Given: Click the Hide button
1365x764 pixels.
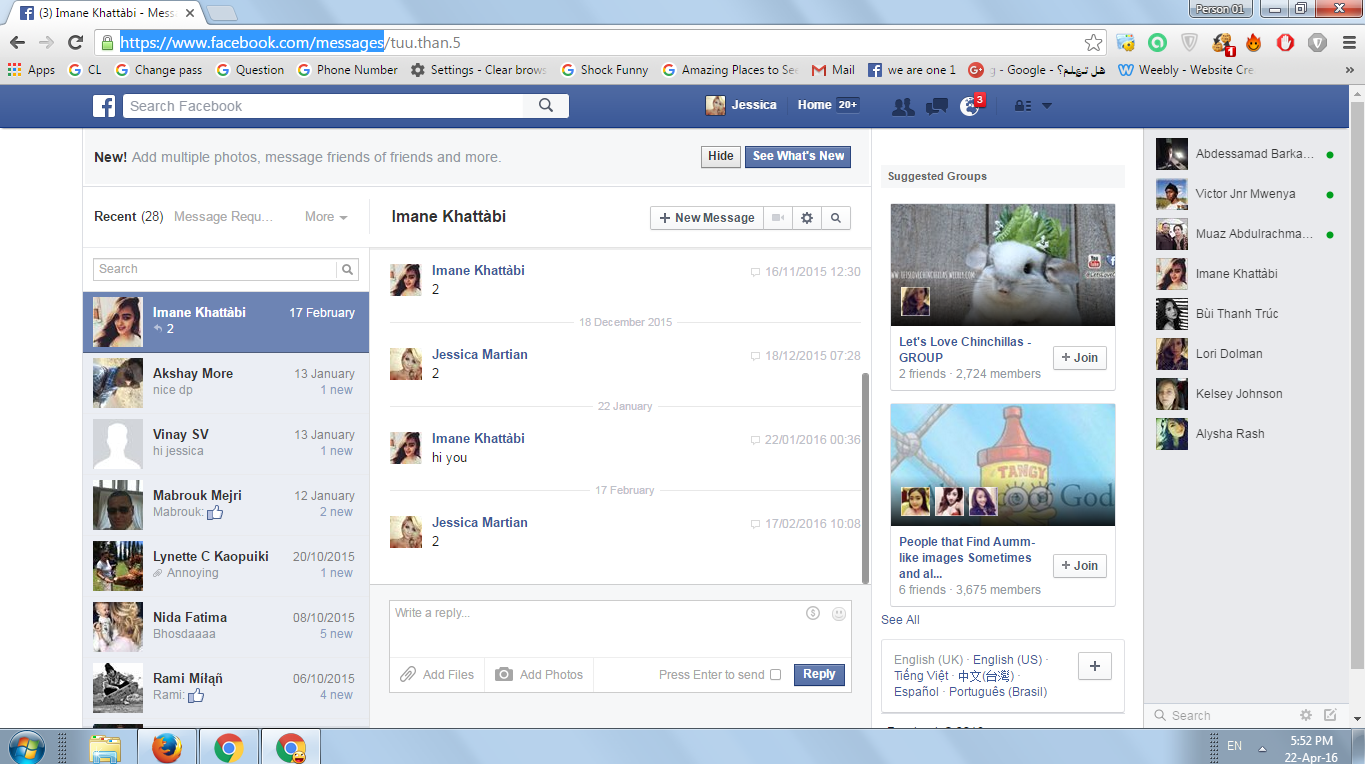Looking at the screenshot, I should (721, 156).
